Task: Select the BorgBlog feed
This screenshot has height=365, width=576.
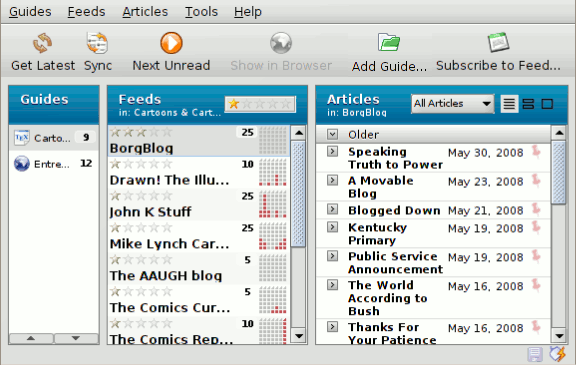Action: click(x=199, y=141)
